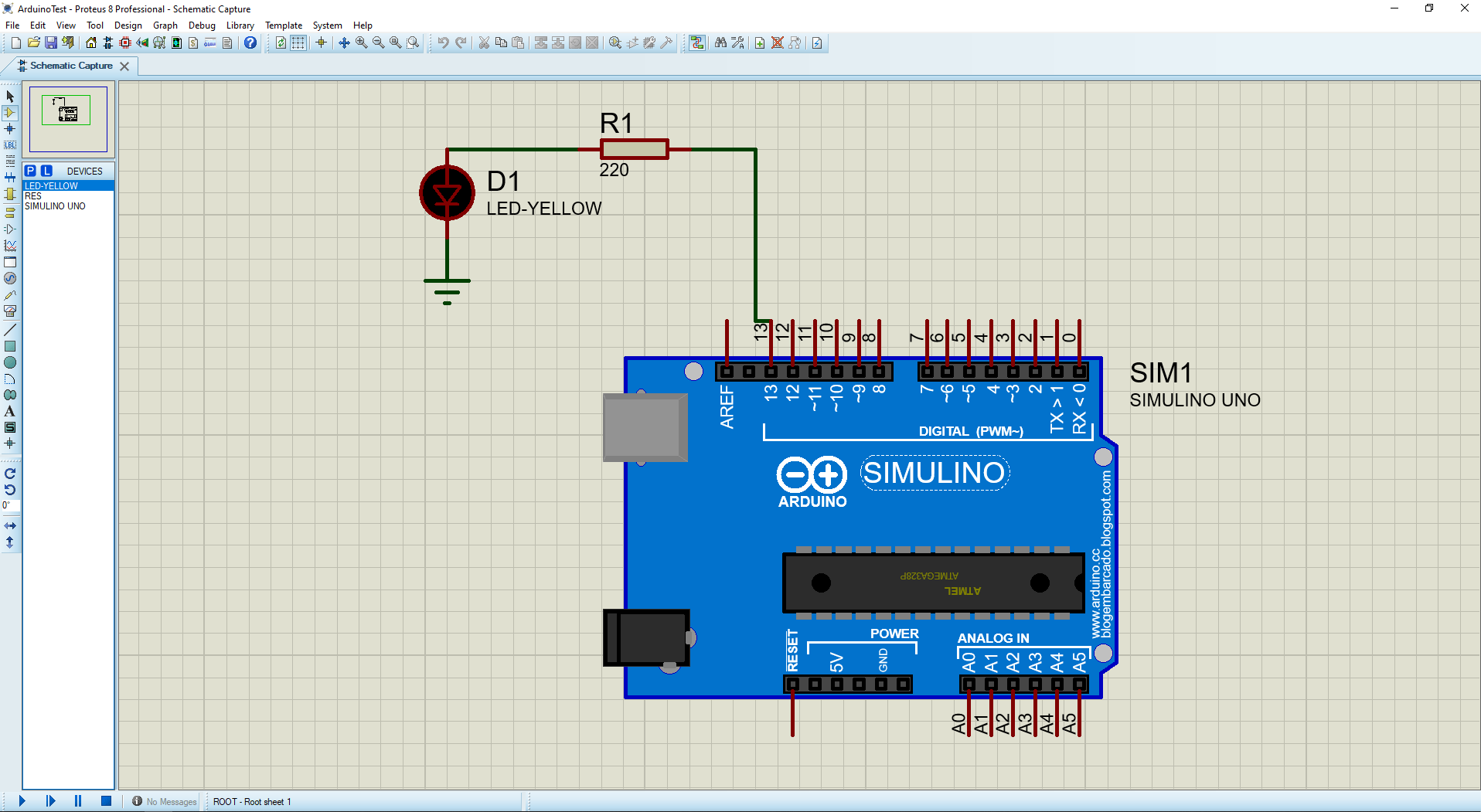
Task: Open the Graph menu
Action: [165, 25]
